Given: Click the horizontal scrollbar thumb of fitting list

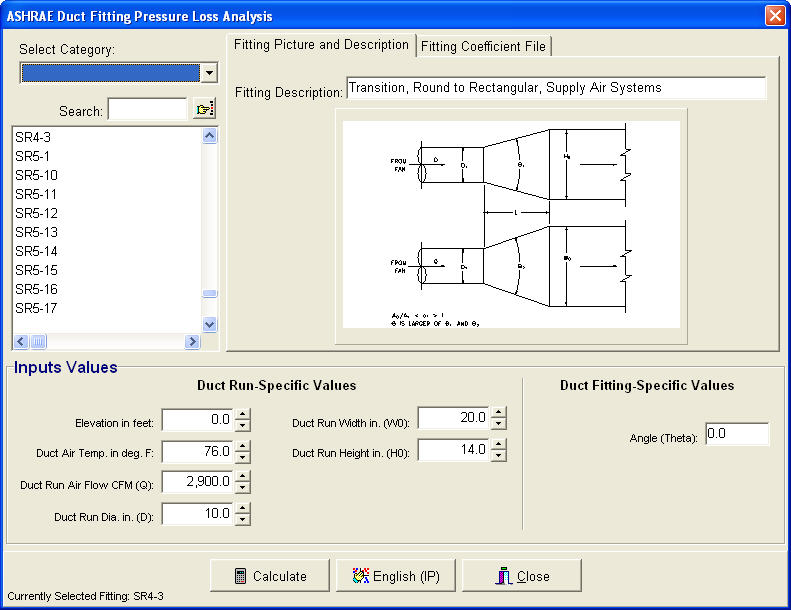Looking at the screenshot, I should [38, 342].
